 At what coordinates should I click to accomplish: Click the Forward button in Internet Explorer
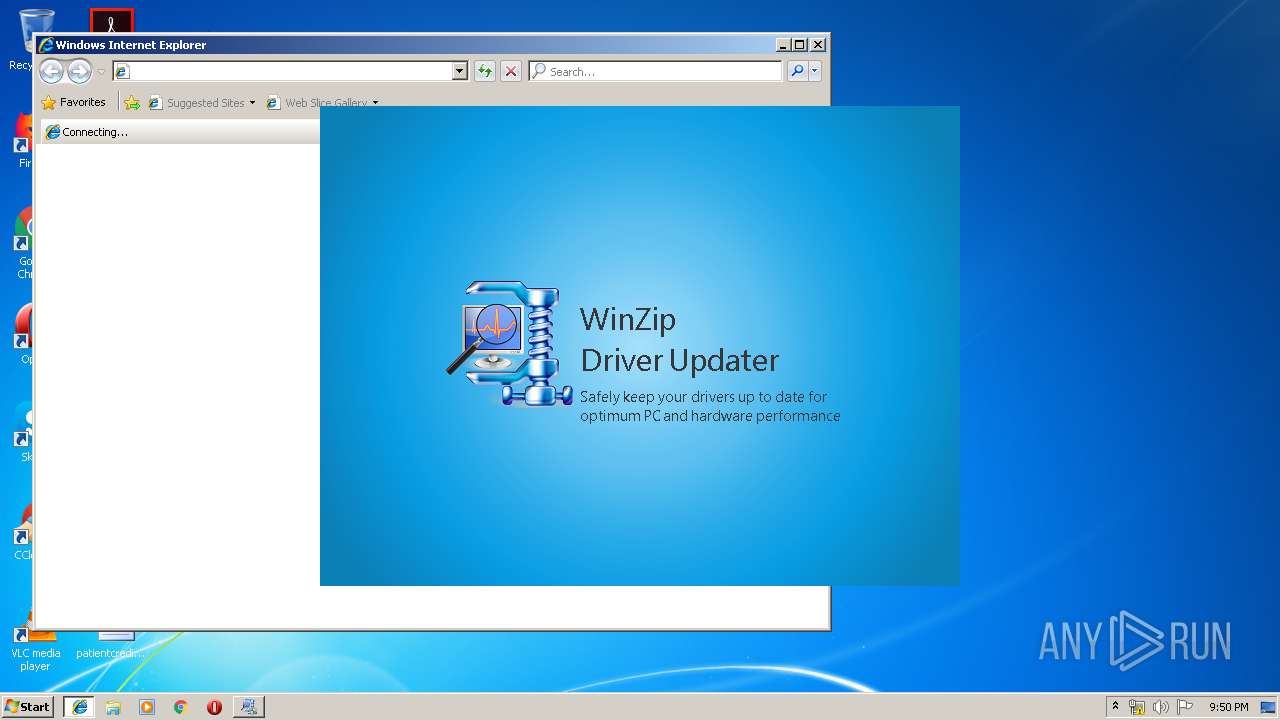point(79,71)
